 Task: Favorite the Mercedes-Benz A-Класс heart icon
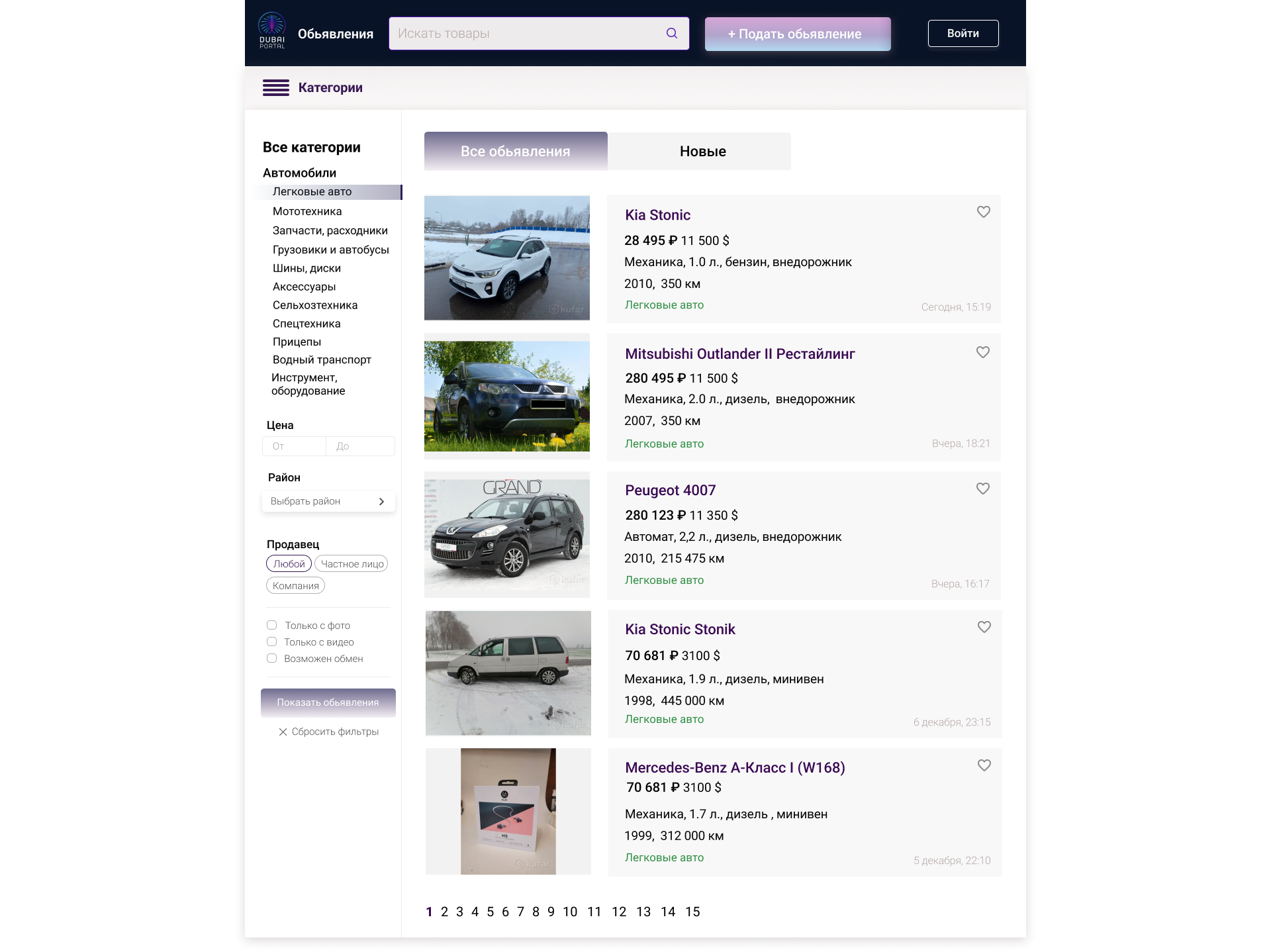click(x=984, y=765)
